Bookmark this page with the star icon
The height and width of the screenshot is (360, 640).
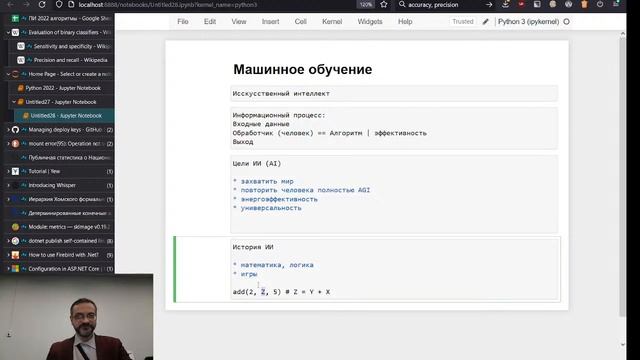(x=384, y=4)
